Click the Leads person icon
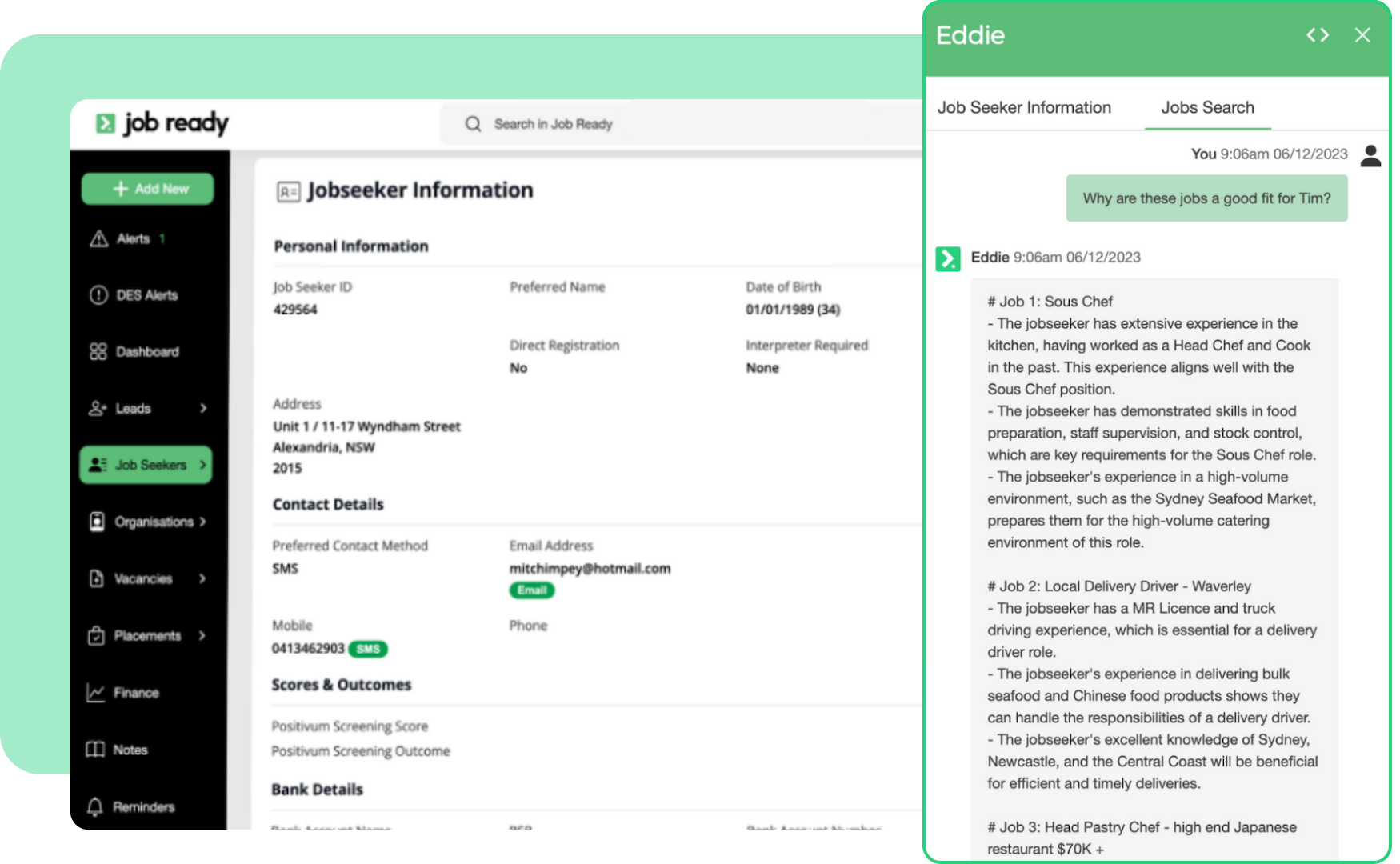Image resolution: width=1400 pixels, height=864 pixels. tap(98, 409)
